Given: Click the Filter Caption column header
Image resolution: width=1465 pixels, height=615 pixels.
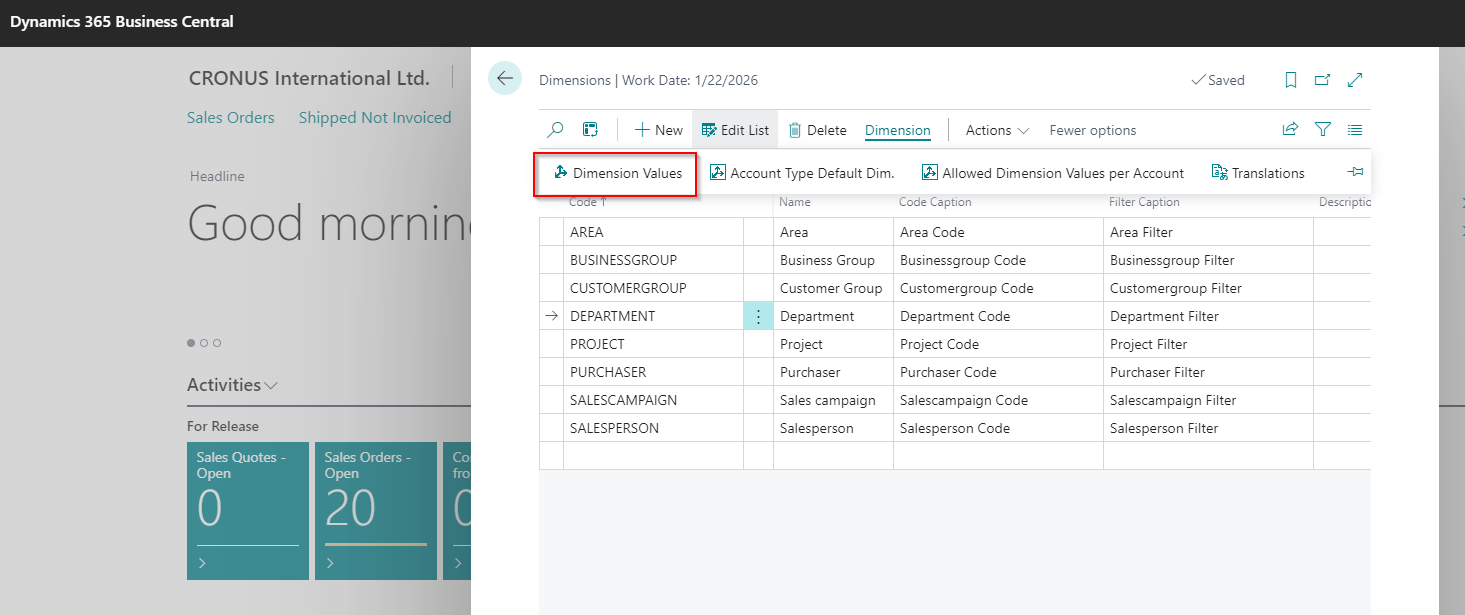Looking at the screenshot, I should [x=1144, y=202].
